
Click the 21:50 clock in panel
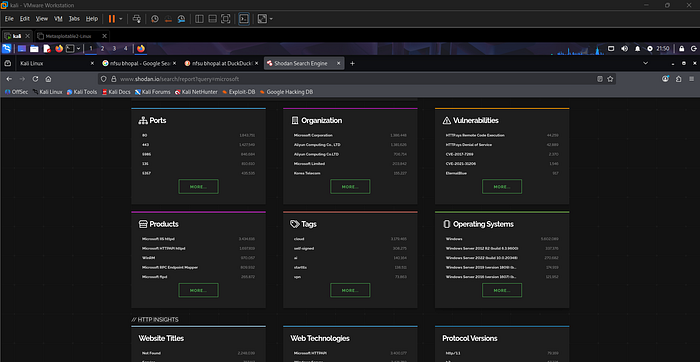[x=662, y=48]
